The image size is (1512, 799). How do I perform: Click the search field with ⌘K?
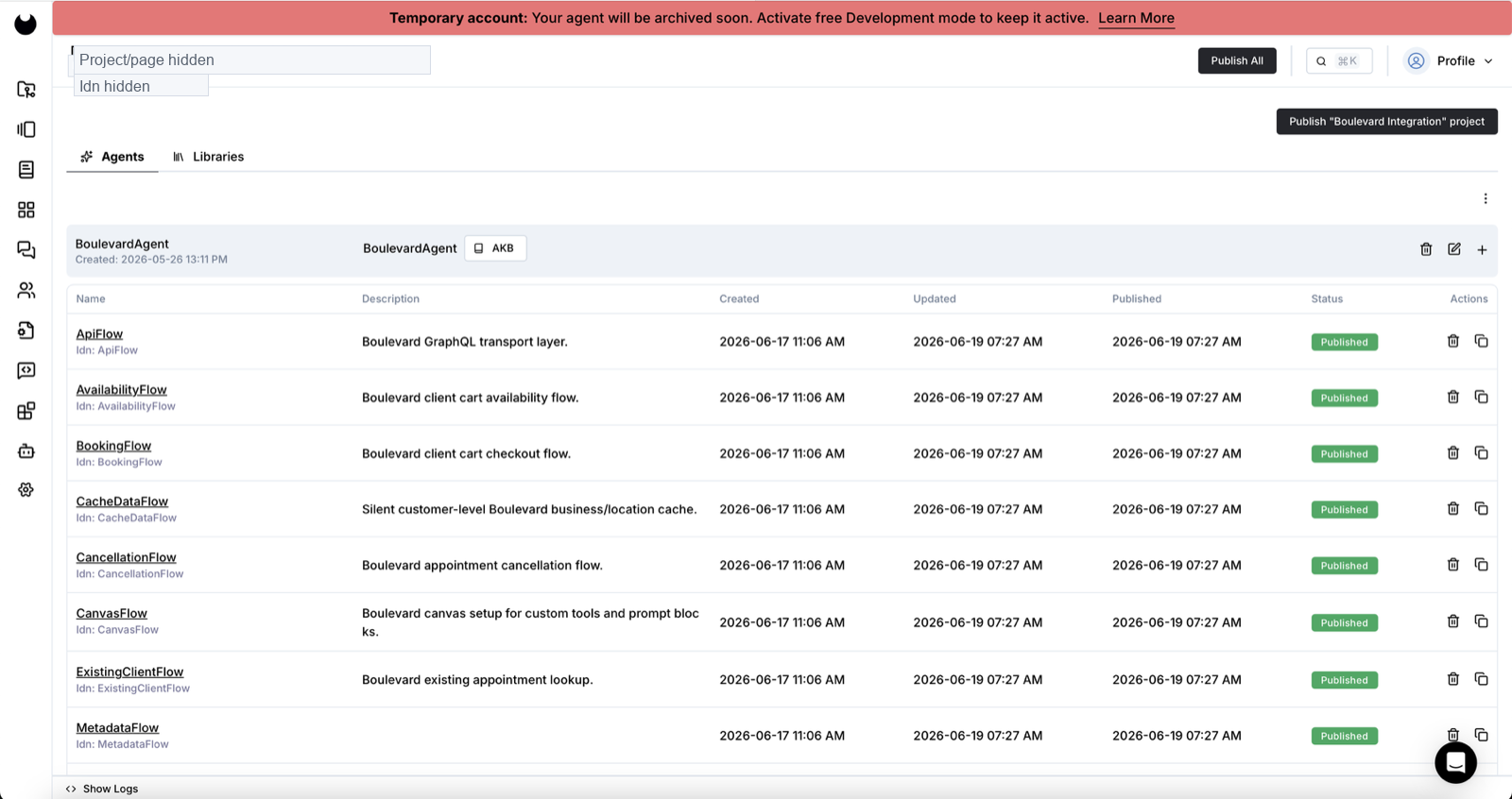click(x=1339, y=60)
